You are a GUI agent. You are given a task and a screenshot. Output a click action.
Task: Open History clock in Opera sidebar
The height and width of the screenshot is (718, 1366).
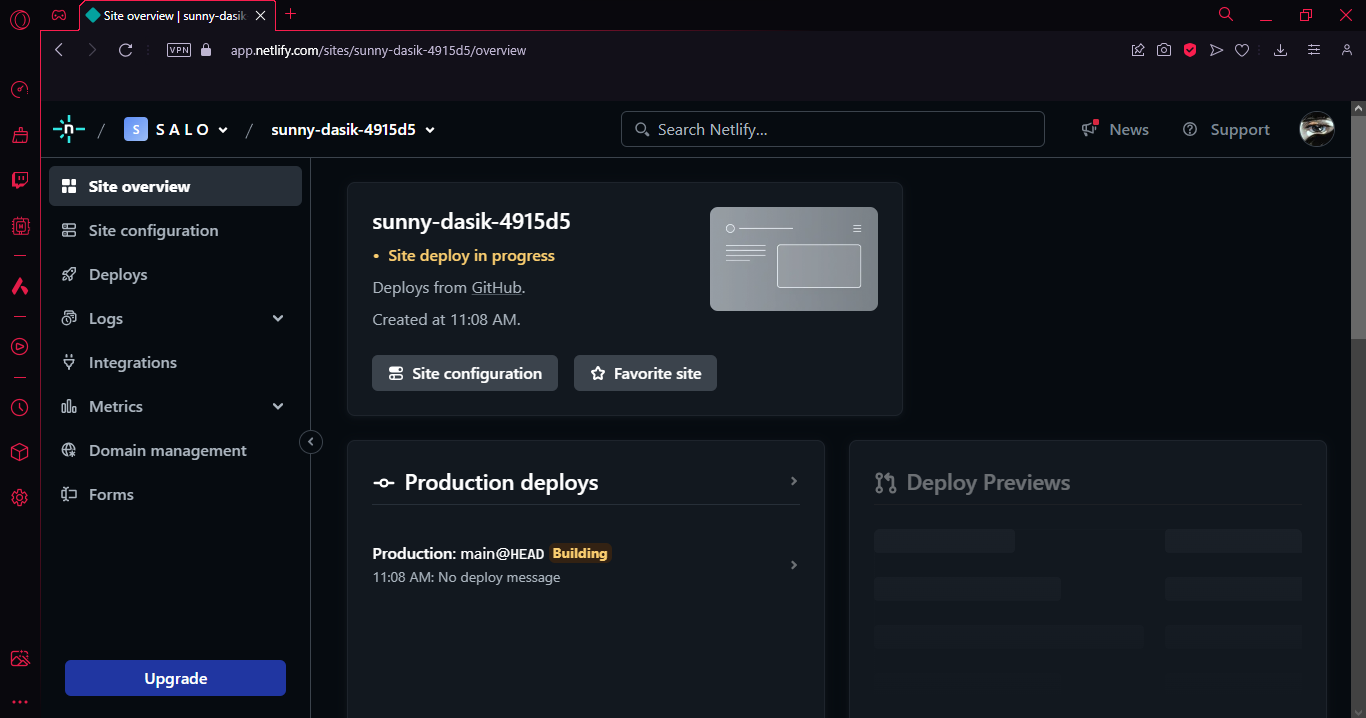[x=19, y=407]
